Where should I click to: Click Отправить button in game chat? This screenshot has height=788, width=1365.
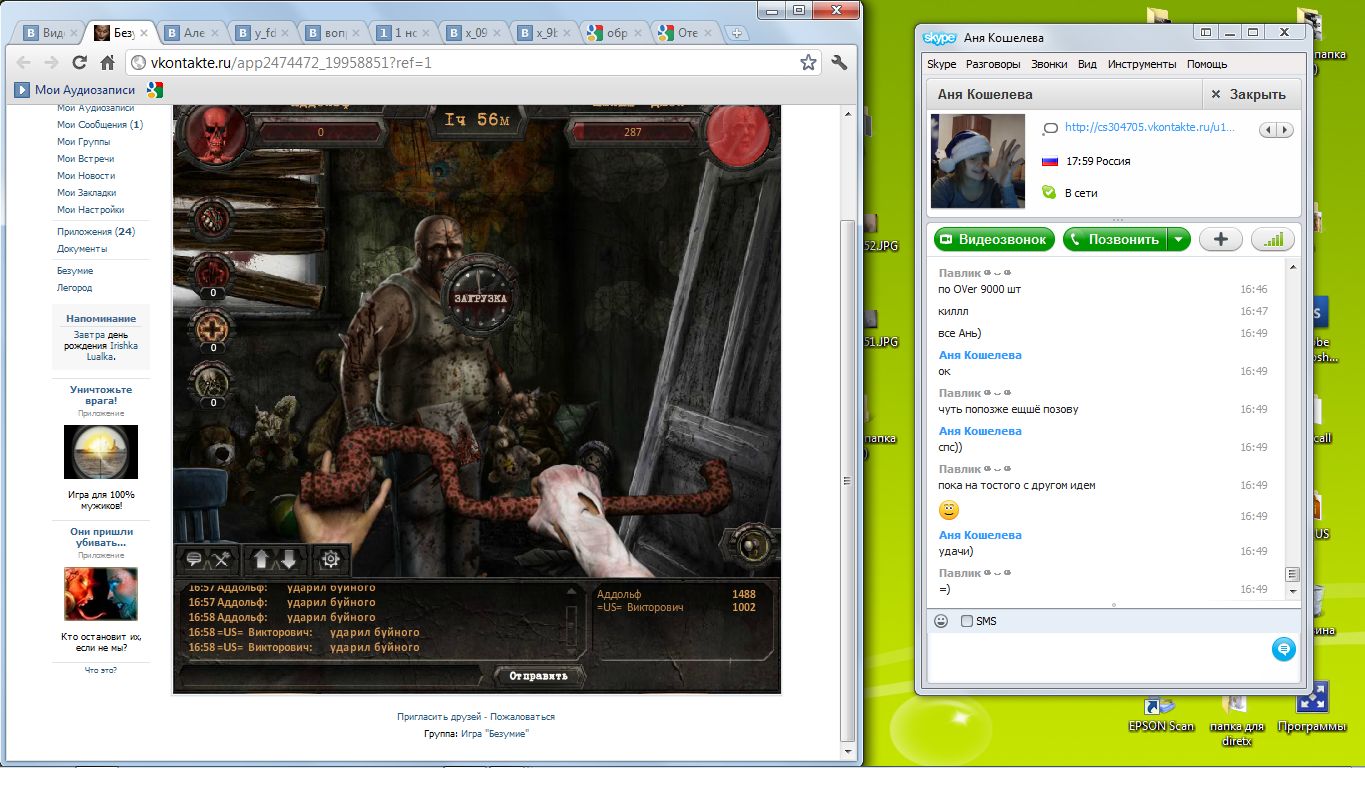pos(538,676)
